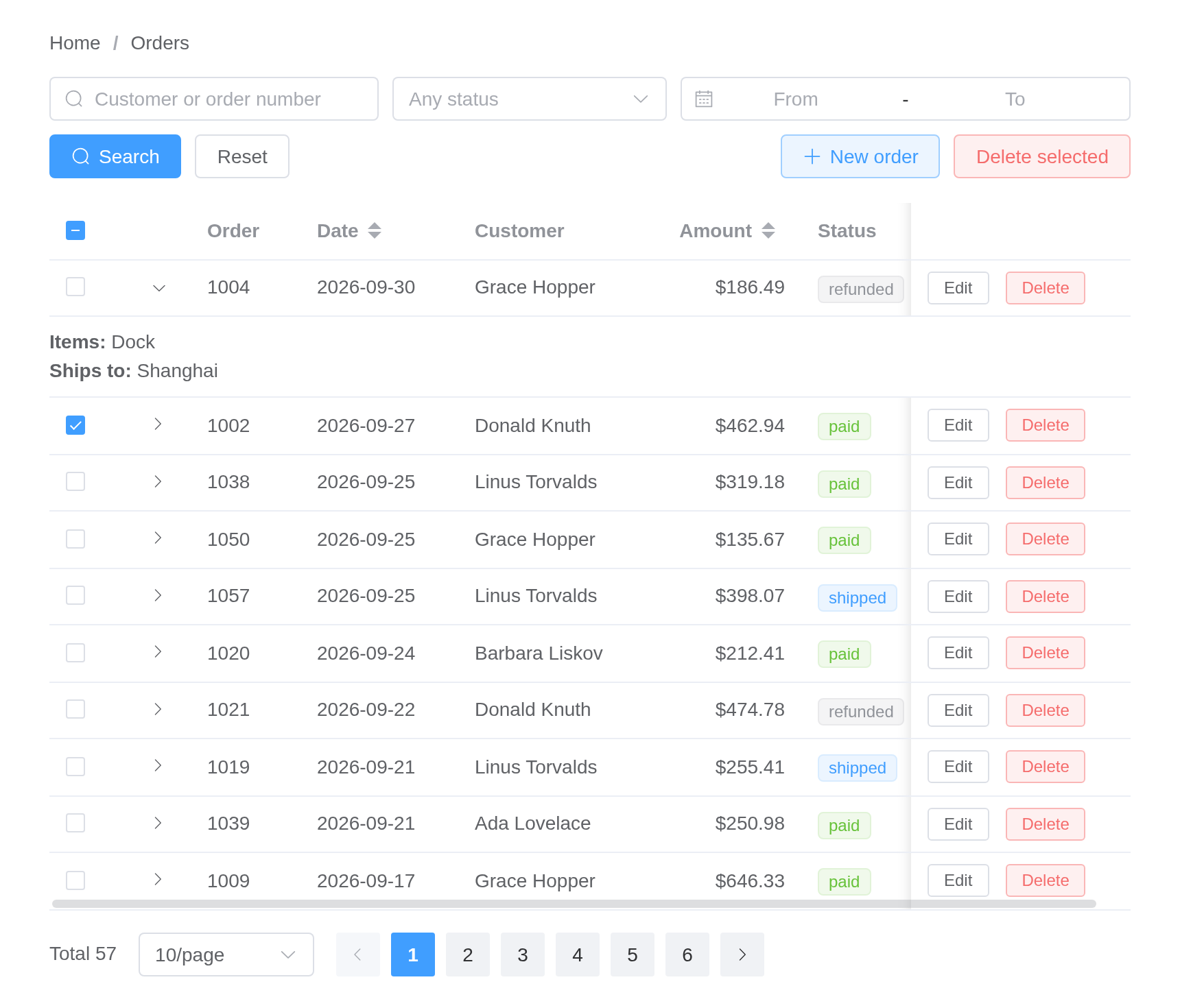Go to page 3
The width and height of the screenshot is (1180, 1008).
[x=523, y=955]
